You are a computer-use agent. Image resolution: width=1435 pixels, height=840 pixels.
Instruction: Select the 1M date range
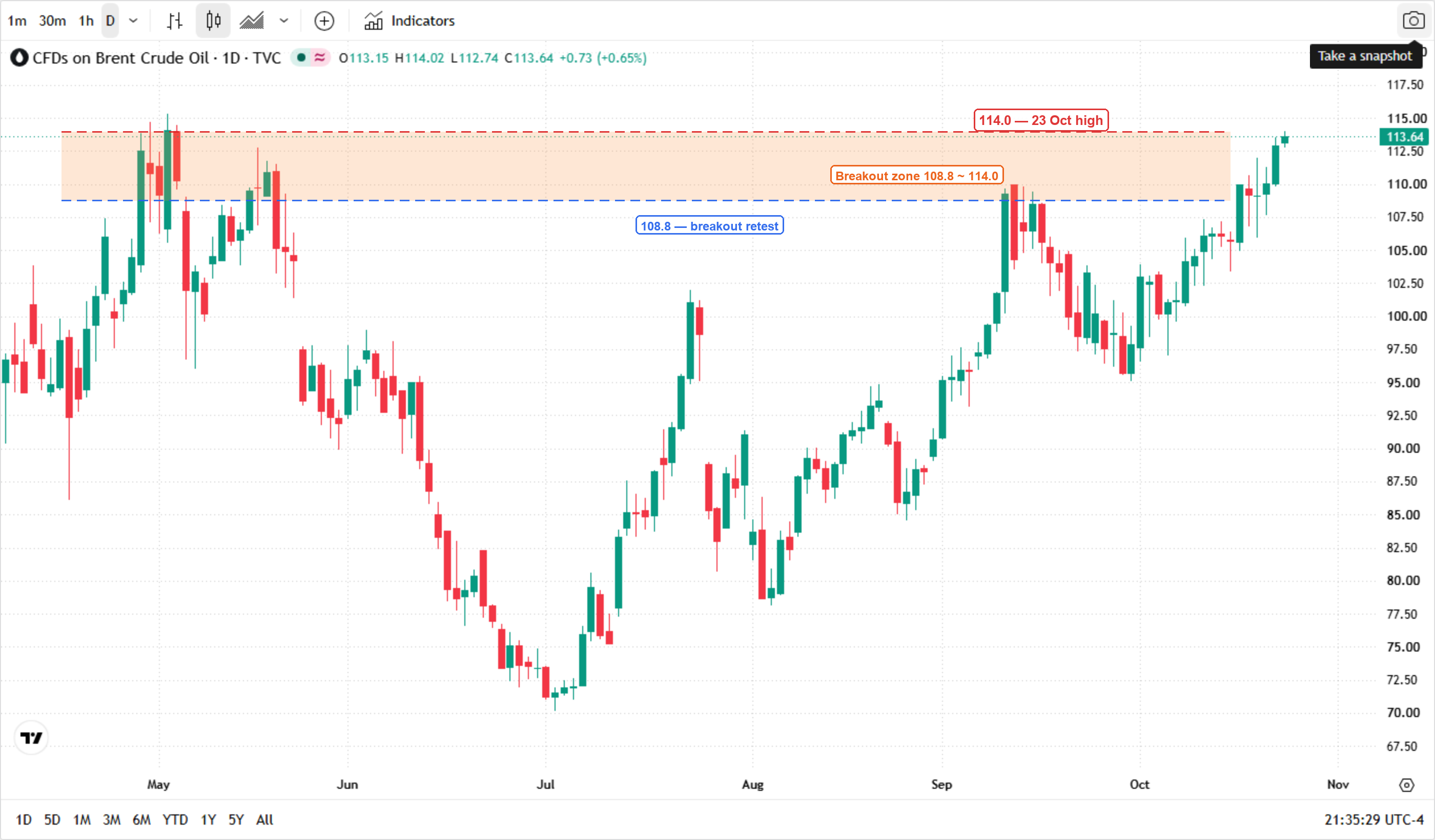[82, 820]
